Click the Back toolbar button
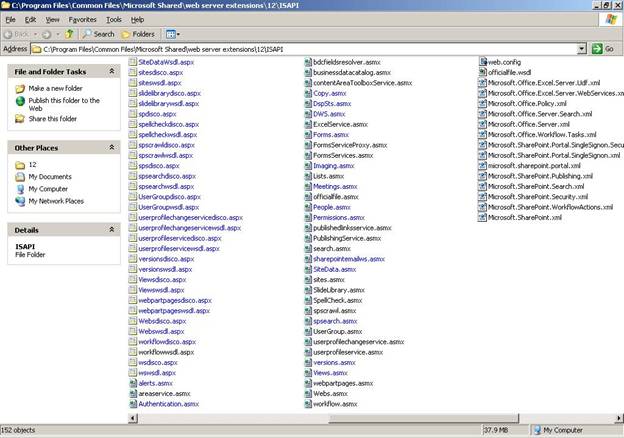Image resolution: width=624 pixels, height=438 pixels. 16,35
